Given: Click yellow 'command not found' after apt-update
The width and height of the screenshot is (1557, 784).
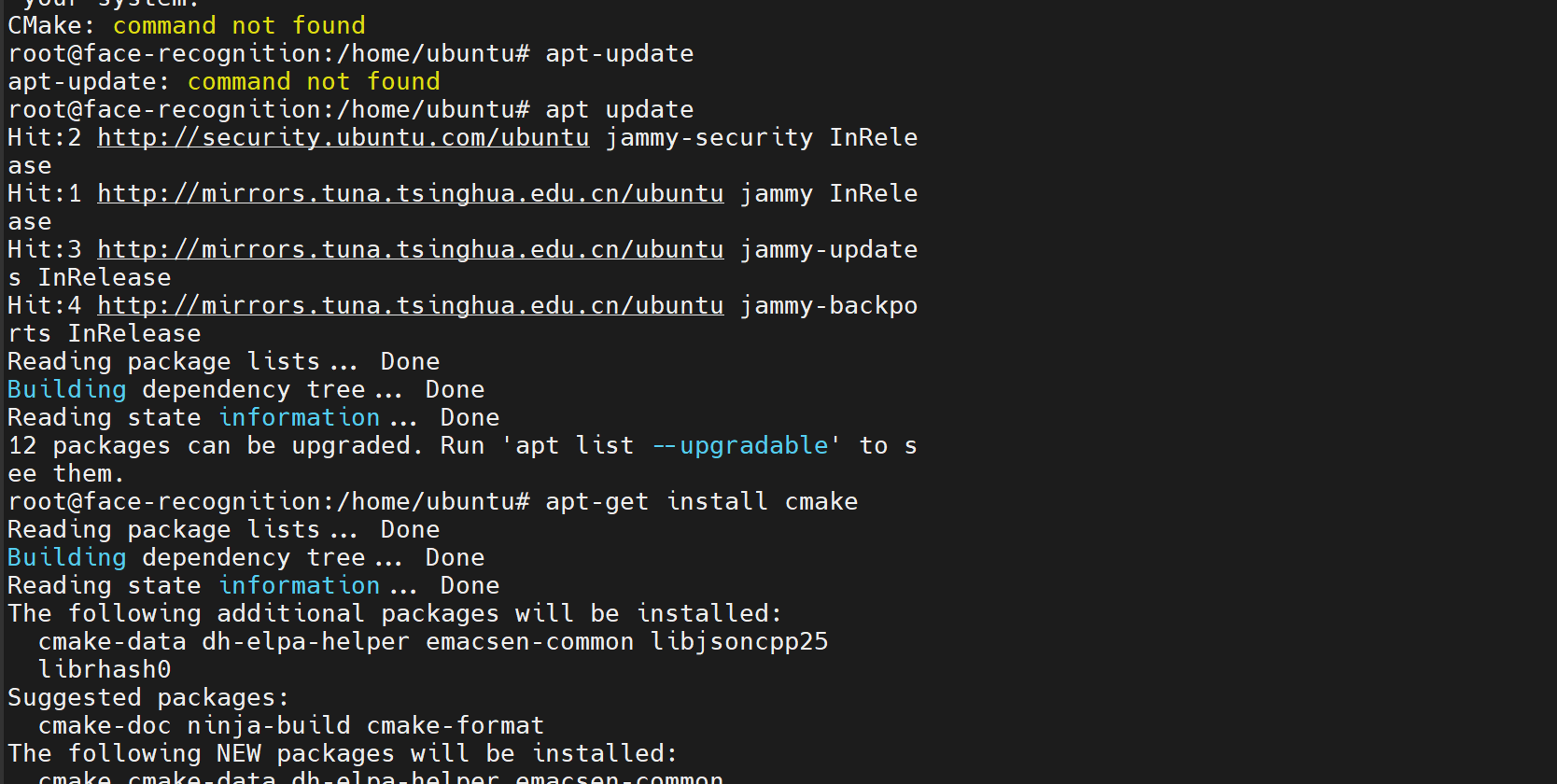Looking at the screenshot, I should (x=313, y=82).
